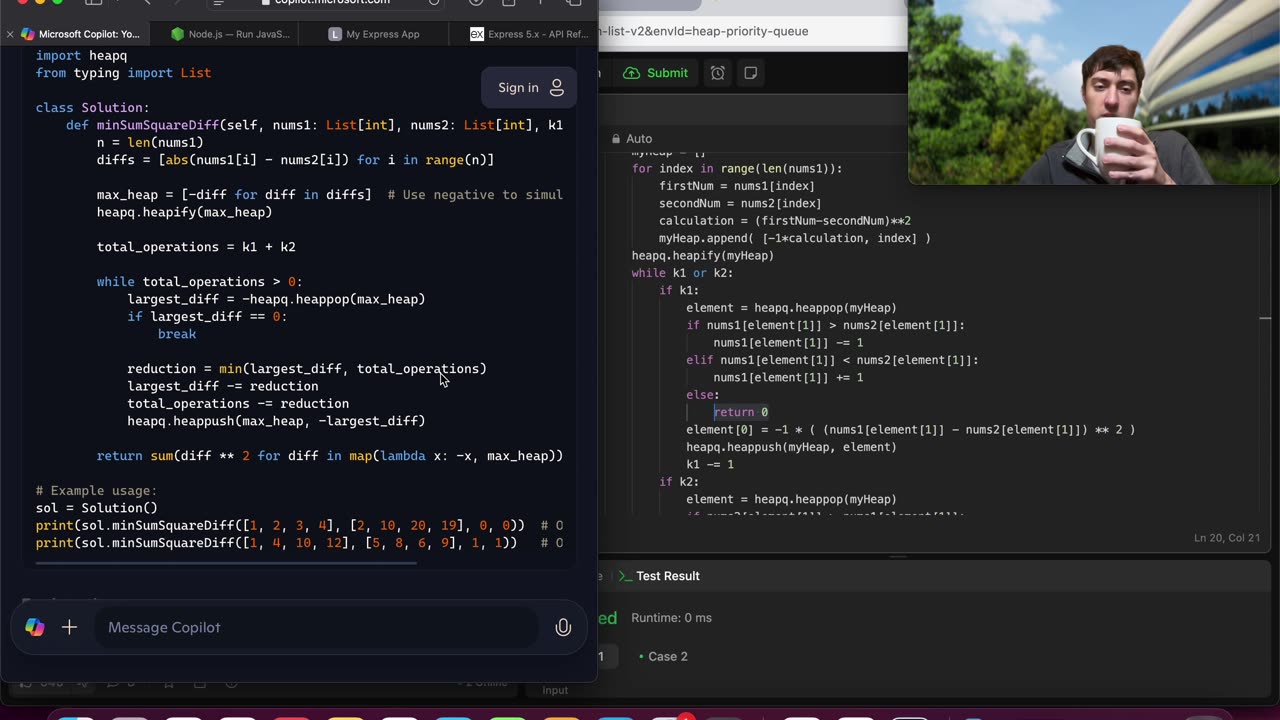Switch to the Node.js — Run JavaScript tab
This screenshot has width=1280, height=720.
230,34
